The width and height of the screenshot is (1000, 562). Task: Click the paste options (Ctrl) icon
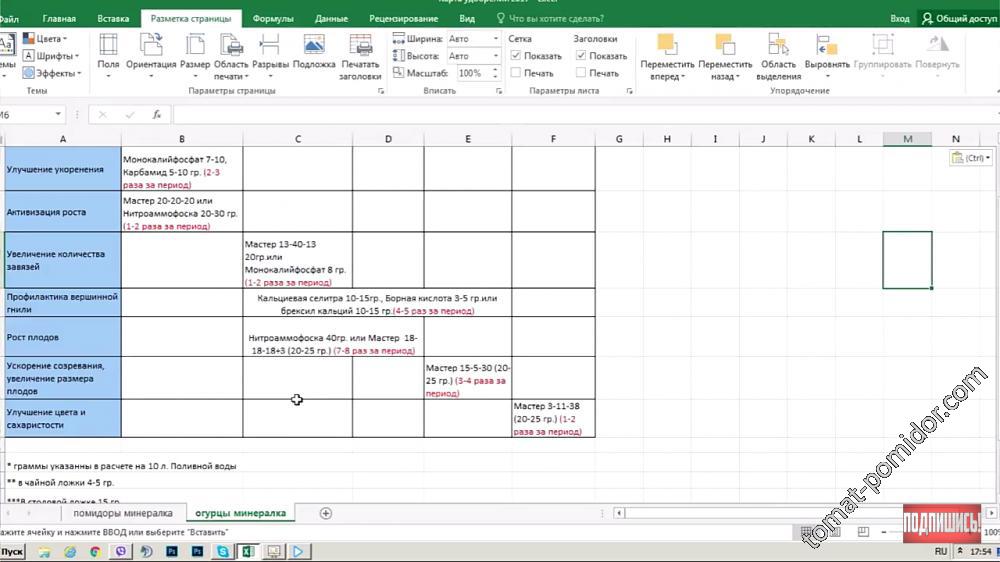coord(971,158)
